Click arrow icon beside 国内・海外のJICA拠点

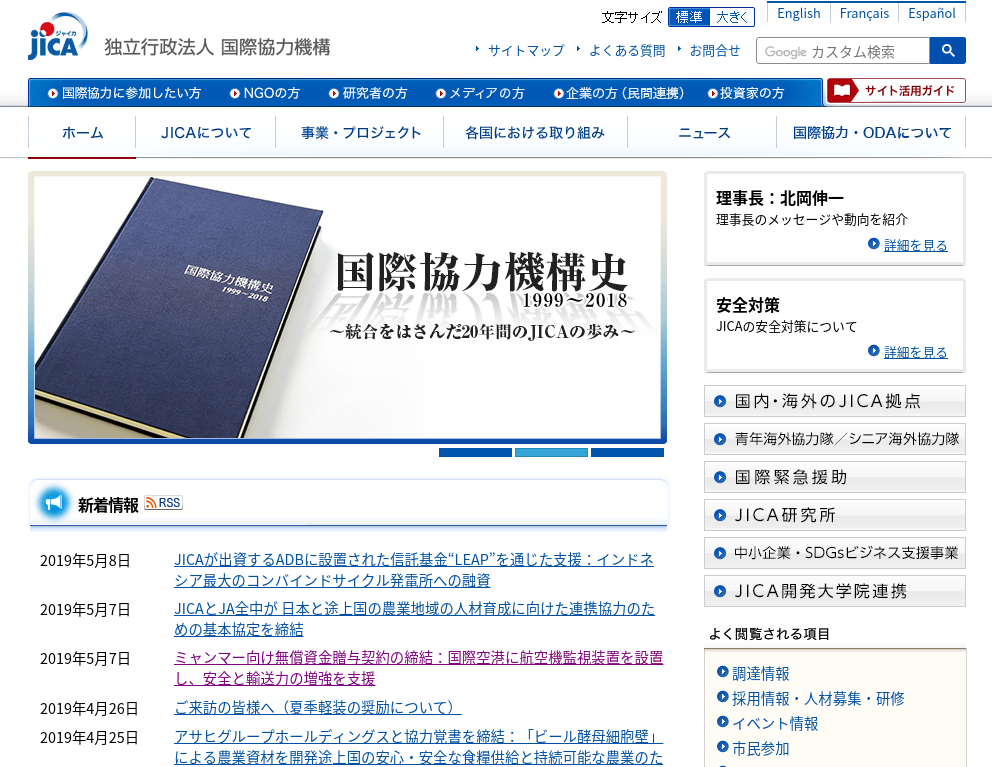[720, 401]
